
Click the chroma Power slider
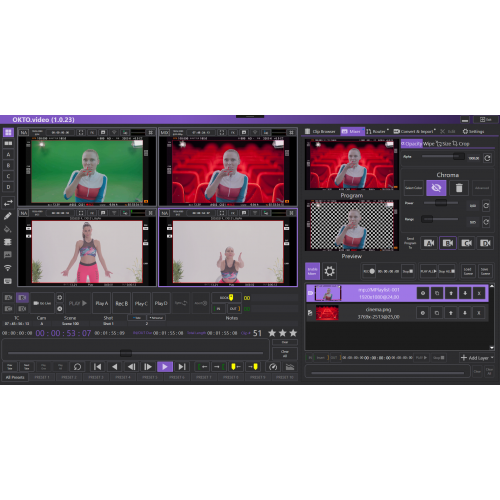[441, 202]
